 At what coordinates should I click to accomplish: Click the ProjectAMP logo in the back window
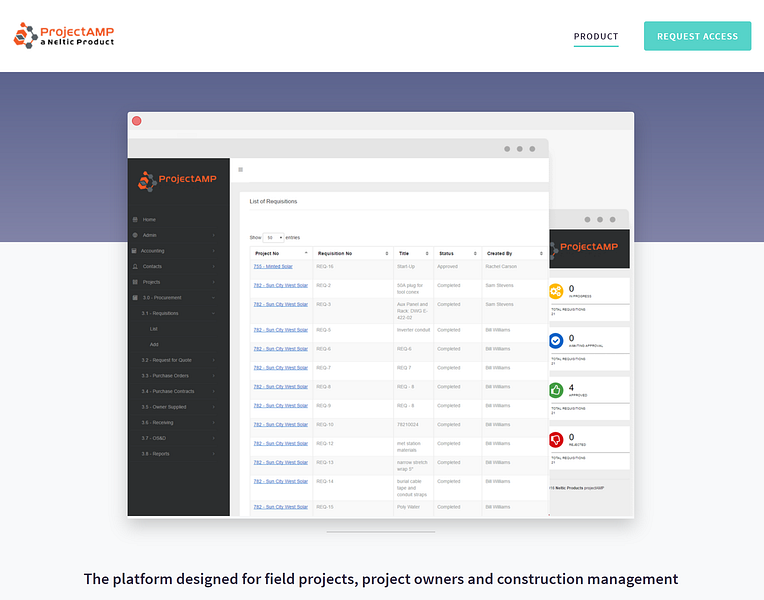click(584, 248)
